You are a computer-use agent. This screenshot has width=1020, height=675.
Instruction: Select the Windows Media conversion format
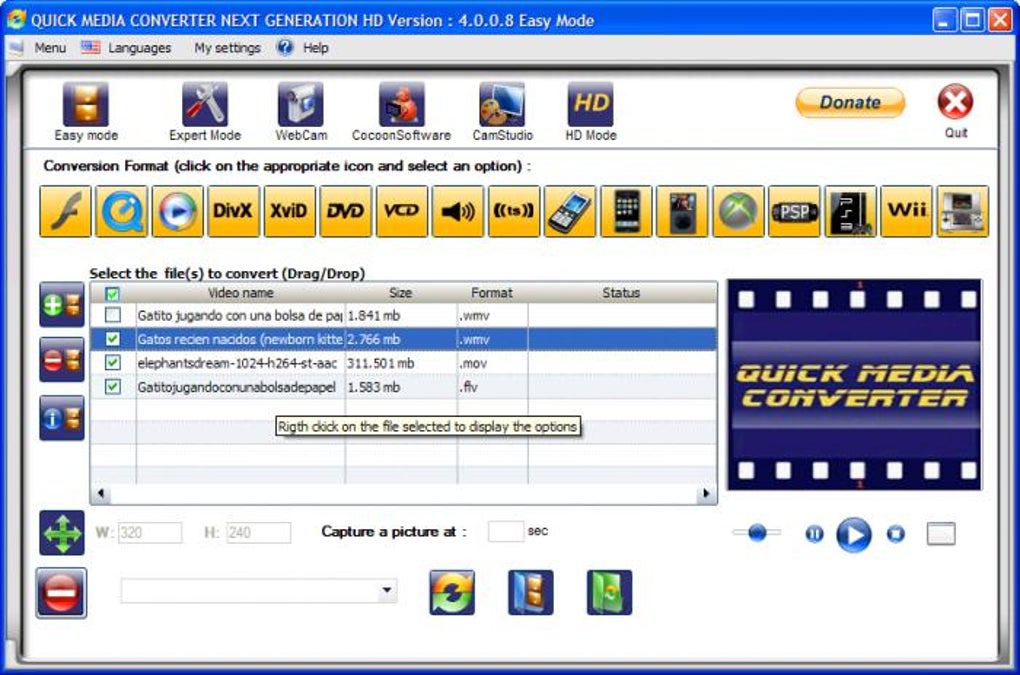point(178,211)
